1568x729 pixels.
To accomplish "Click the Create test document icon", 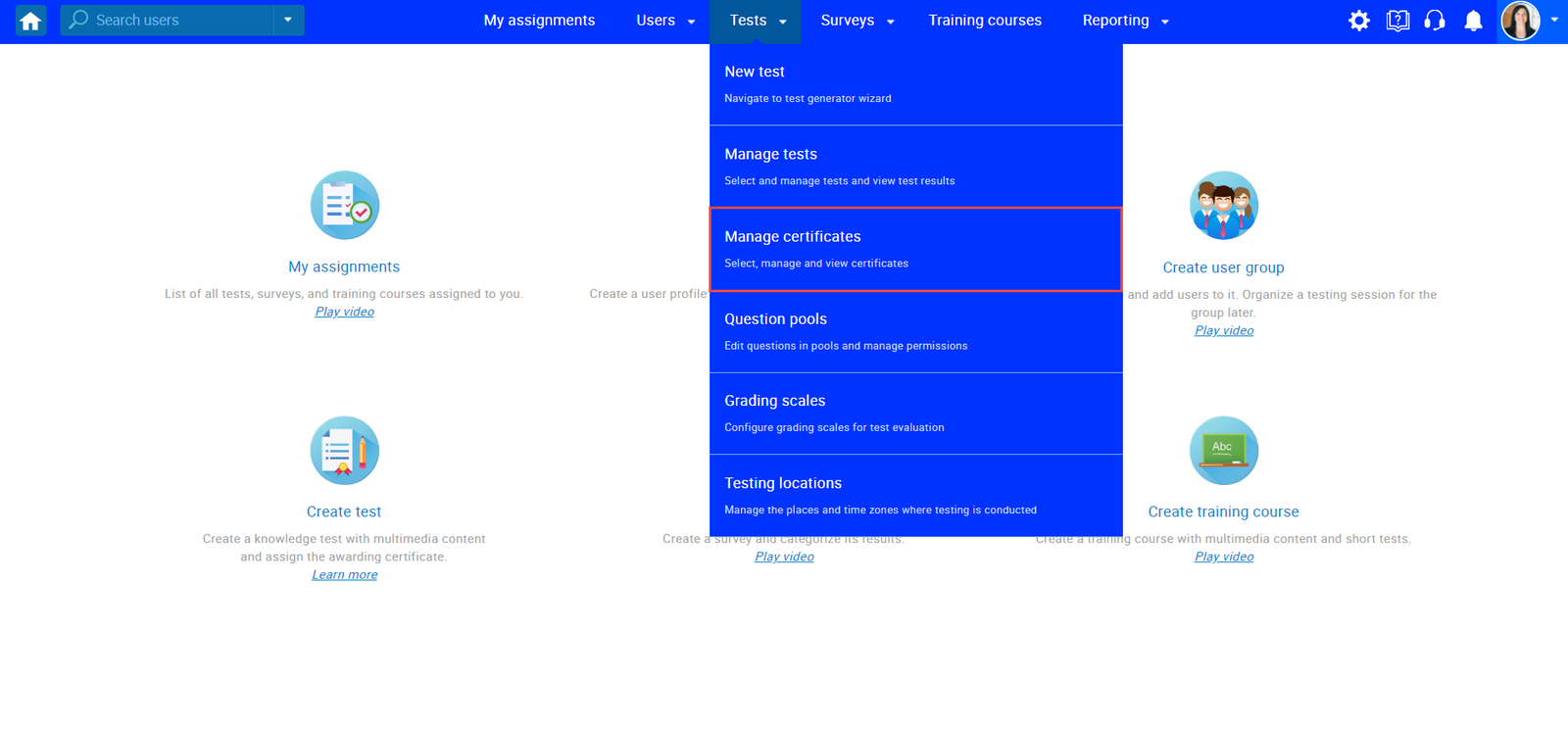I will [344, 451].
